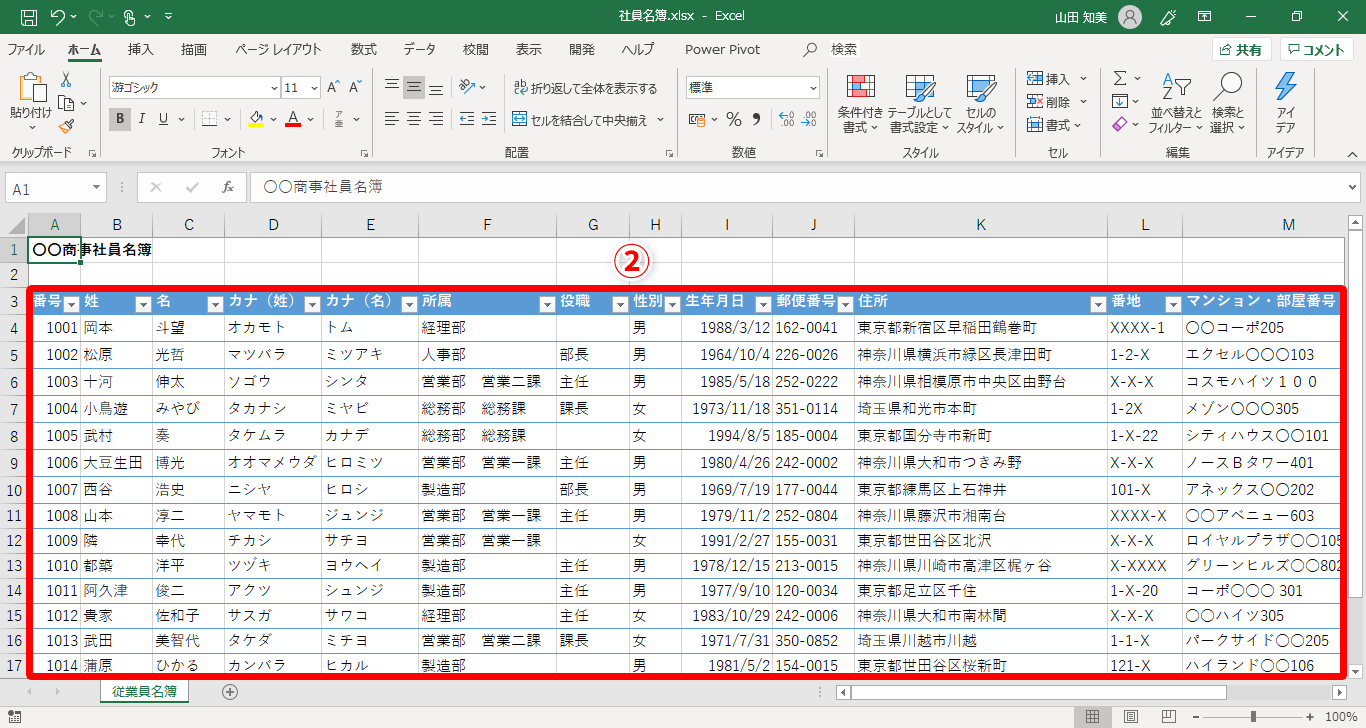Increase font size with large A icon
This screenshot has height=728, width=1366.
pos(333,88)
